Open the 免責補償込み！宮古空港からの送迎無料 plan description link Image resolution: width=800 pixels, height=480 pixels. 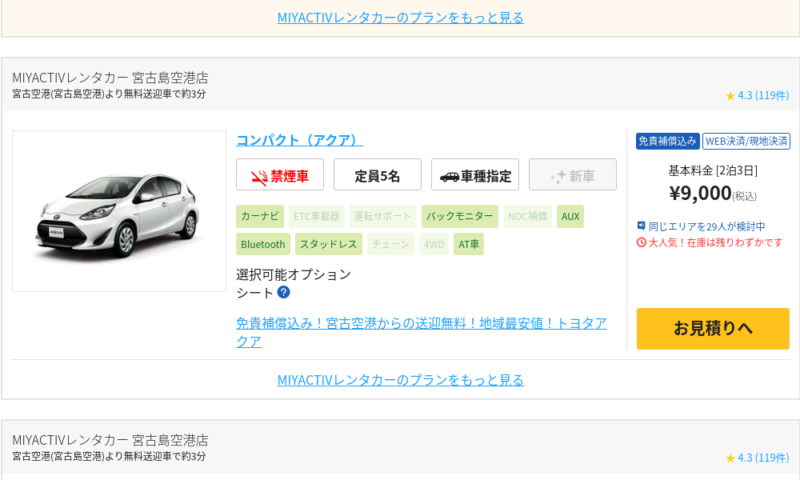[x=421, y=332]
